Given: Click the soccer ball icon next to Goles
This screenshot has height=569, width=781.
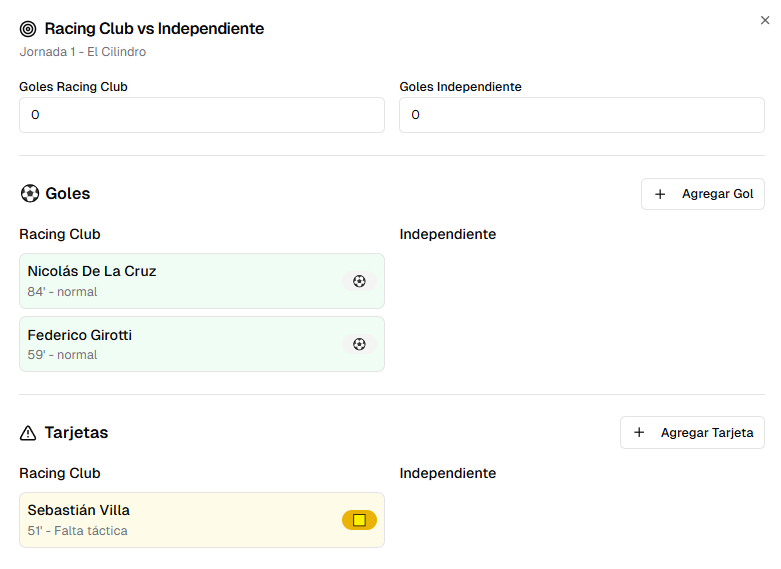Looking at the screenshot, I should 30,193.
